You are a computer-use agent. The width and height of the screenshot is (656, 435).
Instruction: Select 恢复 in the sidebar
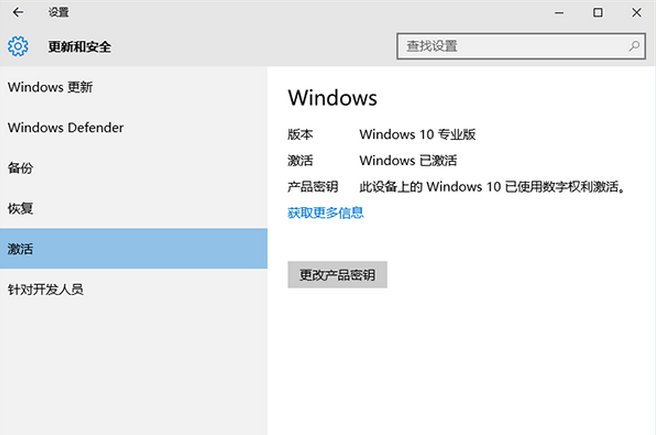pos(133,208)
